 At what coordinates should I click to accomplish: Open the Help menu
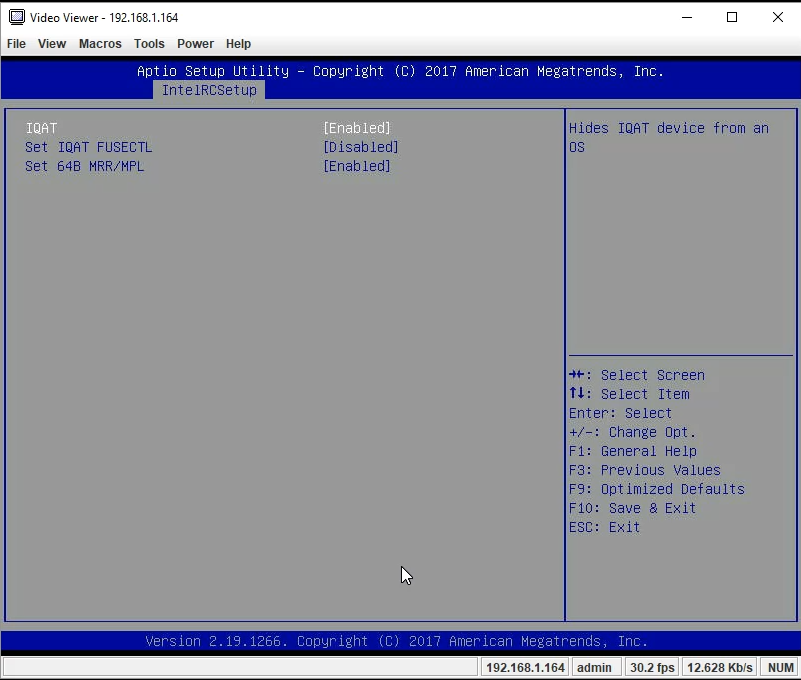[x=238, y=44]
